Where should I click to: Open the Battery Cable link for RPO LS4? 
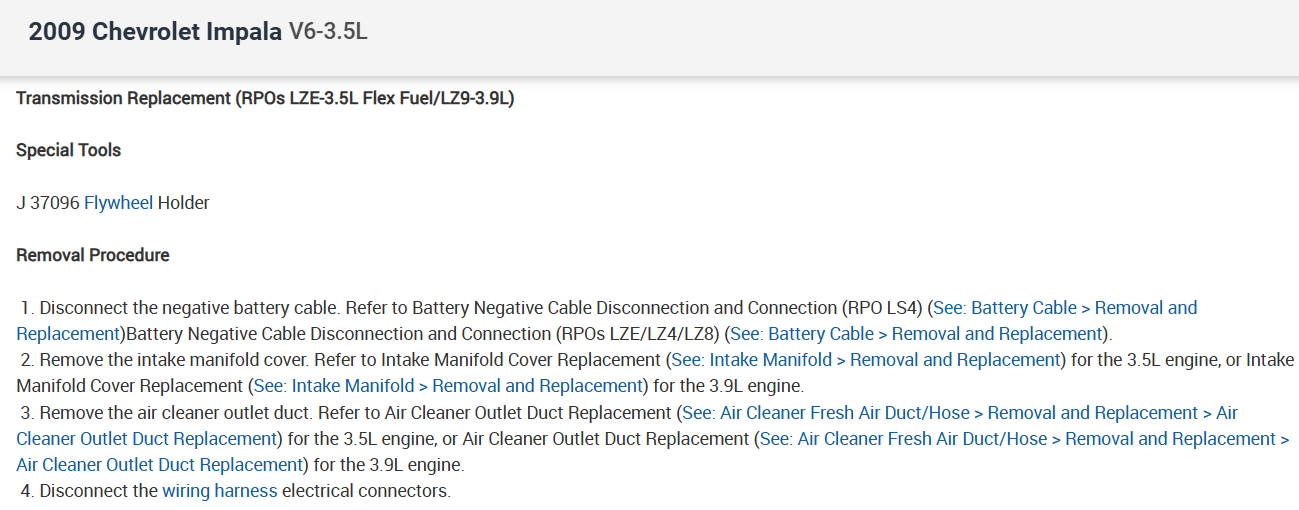pyautogui.click(x=1064, y=308)
